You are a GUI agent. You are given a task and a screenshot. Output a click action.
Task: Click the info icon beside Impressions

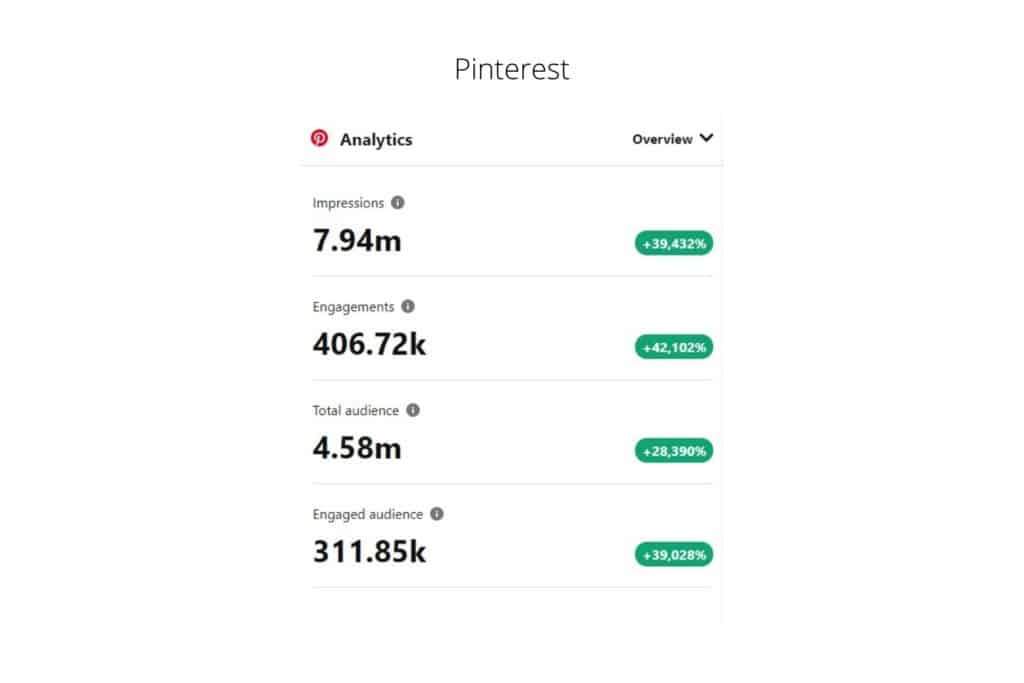398,203
